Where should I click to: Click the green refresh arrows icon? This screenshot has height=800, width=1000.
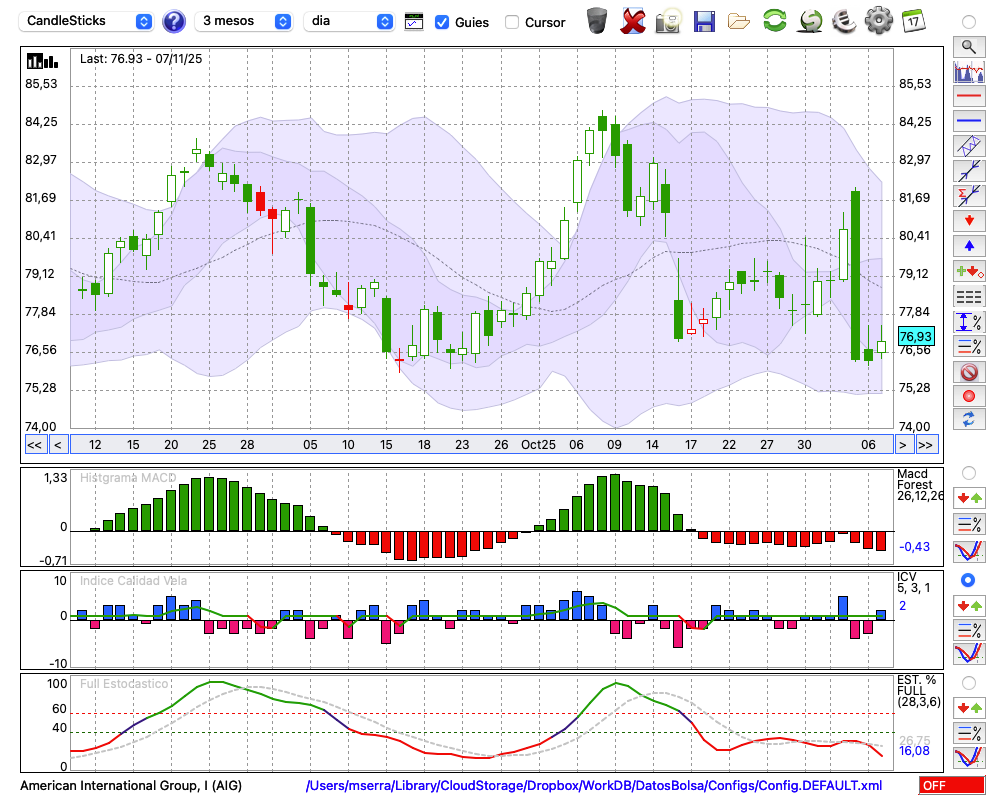[774, 20]
